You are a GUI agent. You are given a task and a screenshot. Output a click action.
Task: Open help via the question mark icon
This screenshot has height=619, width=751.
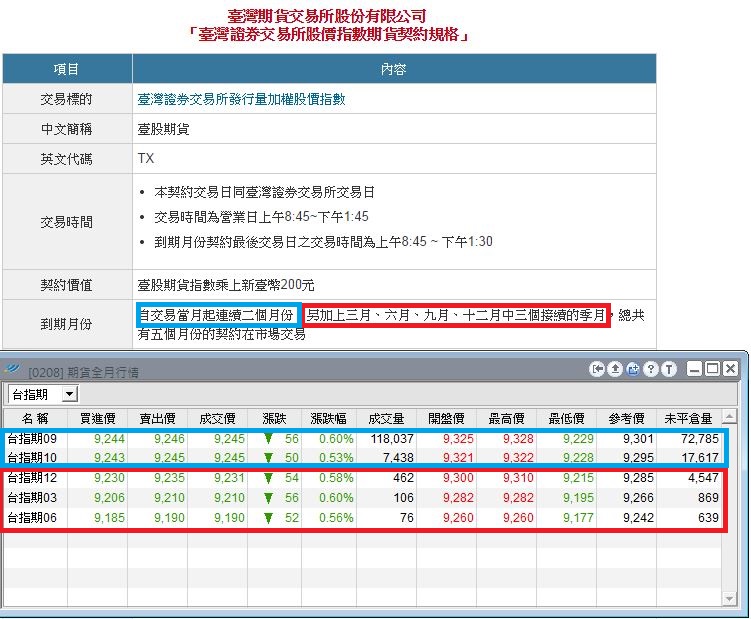(651, 369)
